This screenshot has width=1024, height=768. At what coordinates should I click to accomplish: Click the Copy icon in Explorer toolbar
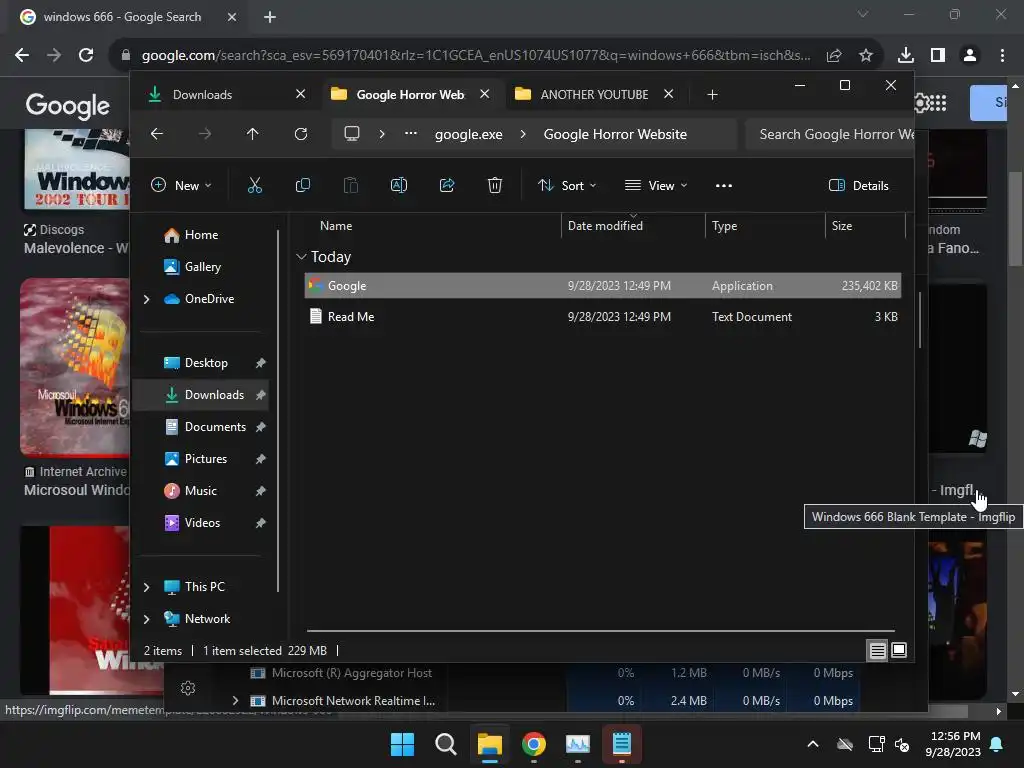point(302,185)
